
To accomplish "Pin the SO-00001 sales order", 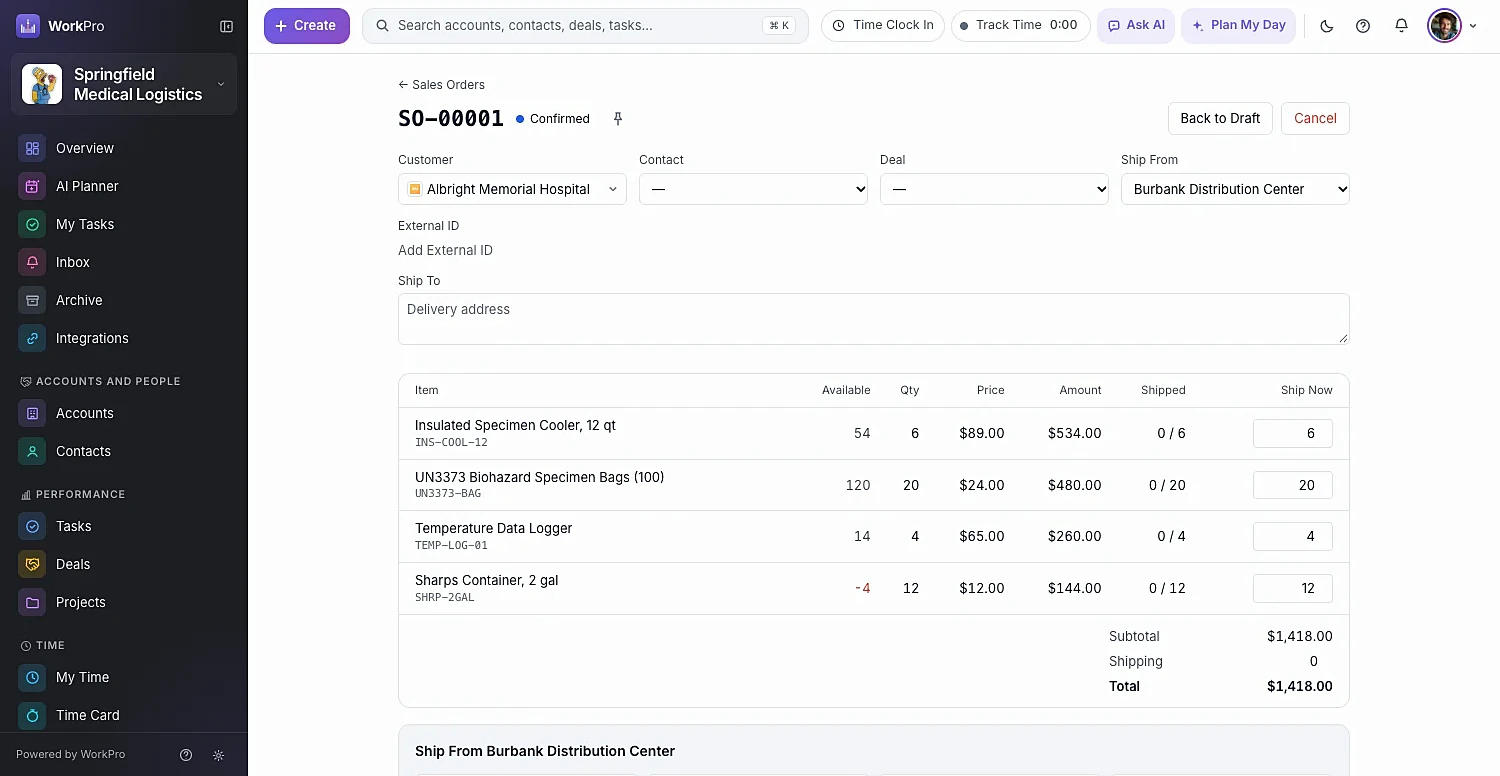I will [618, 119].
